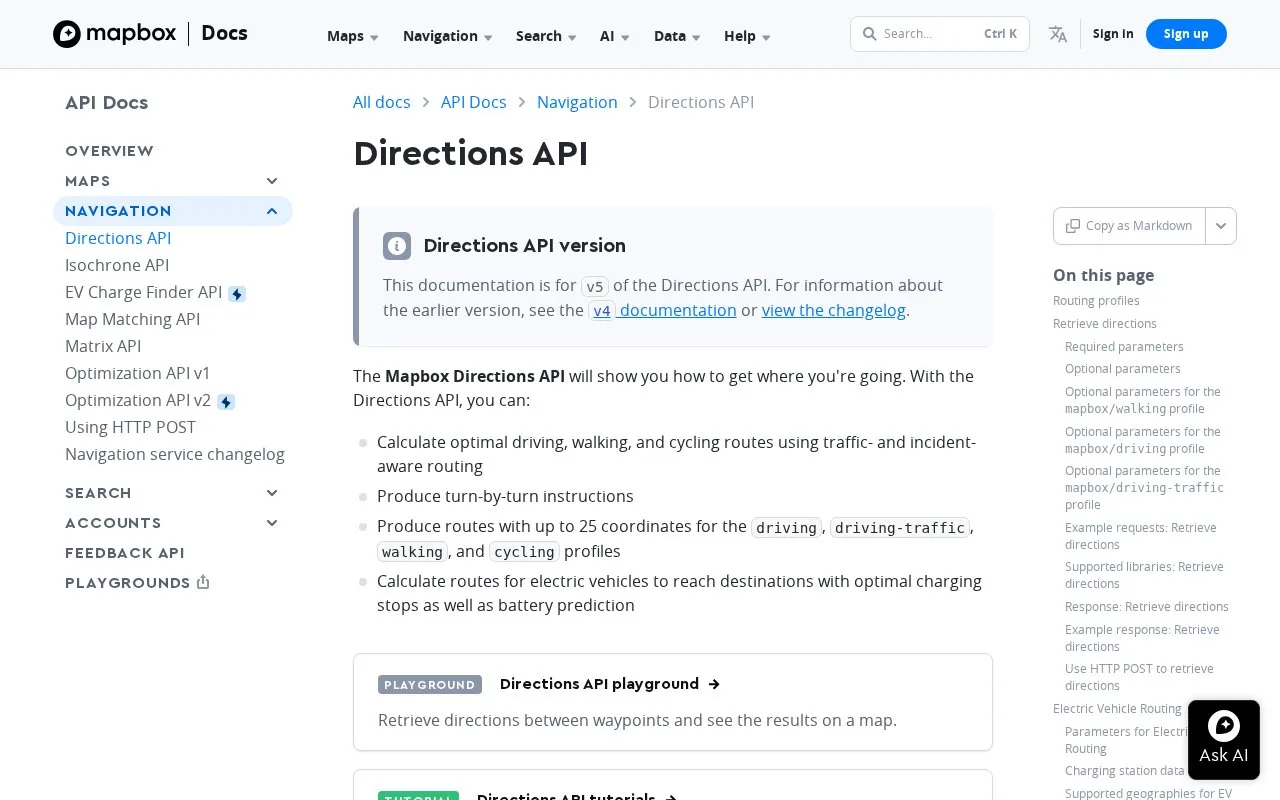Jump to Optional parameters section

[1123, 369]
